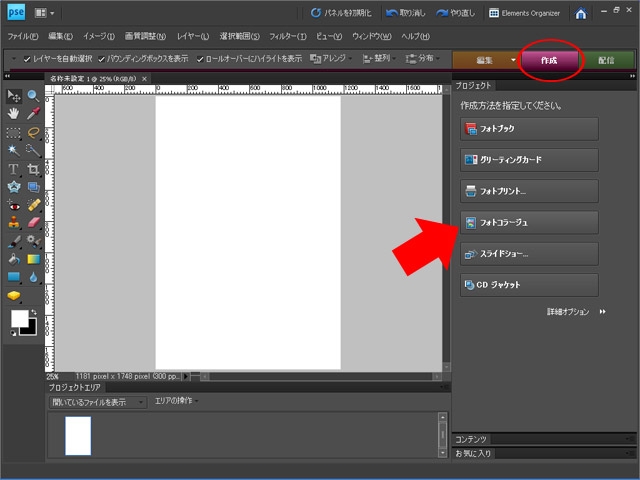The image size is (640, 480).
Task: Switch to the 配信 tab
Action: click(x=607, y=60)
